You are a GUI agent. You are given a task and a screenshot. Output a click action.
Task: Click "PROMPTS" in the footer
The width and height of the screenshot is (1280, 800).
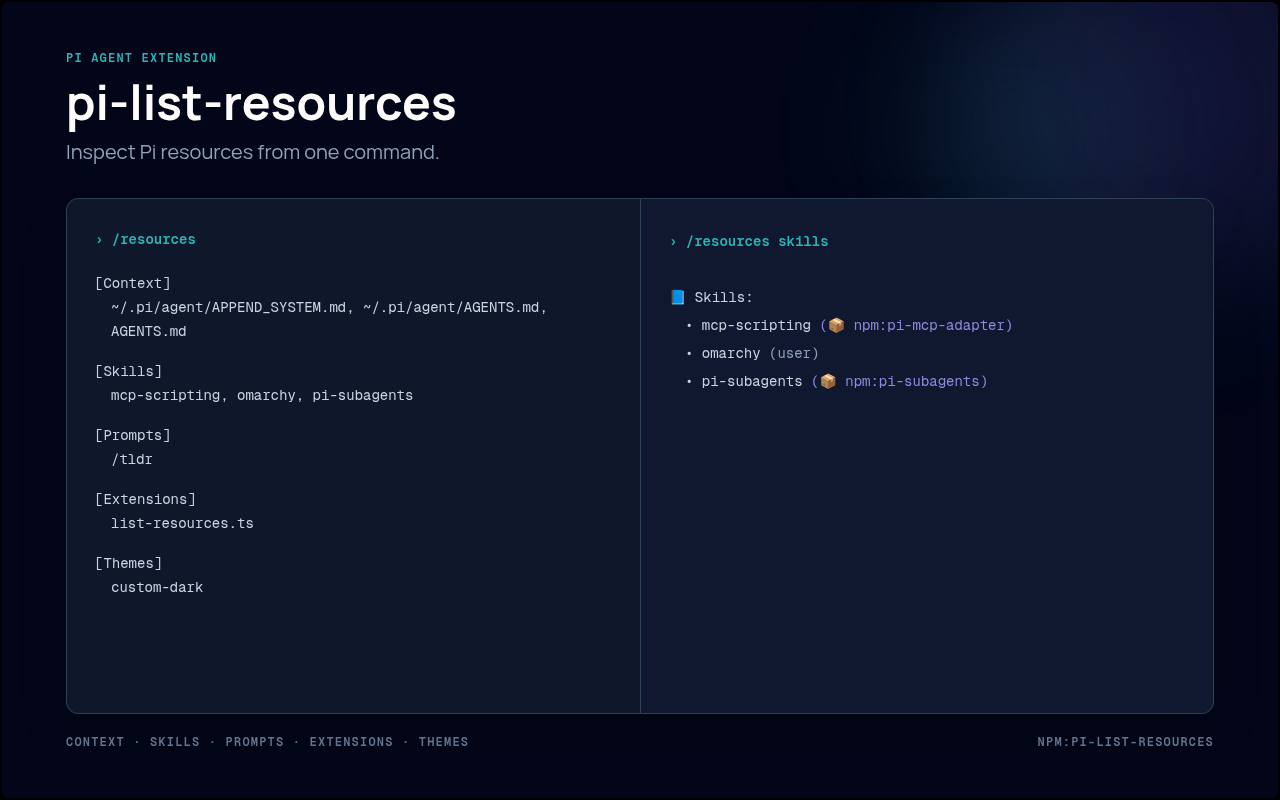point(255,742)
